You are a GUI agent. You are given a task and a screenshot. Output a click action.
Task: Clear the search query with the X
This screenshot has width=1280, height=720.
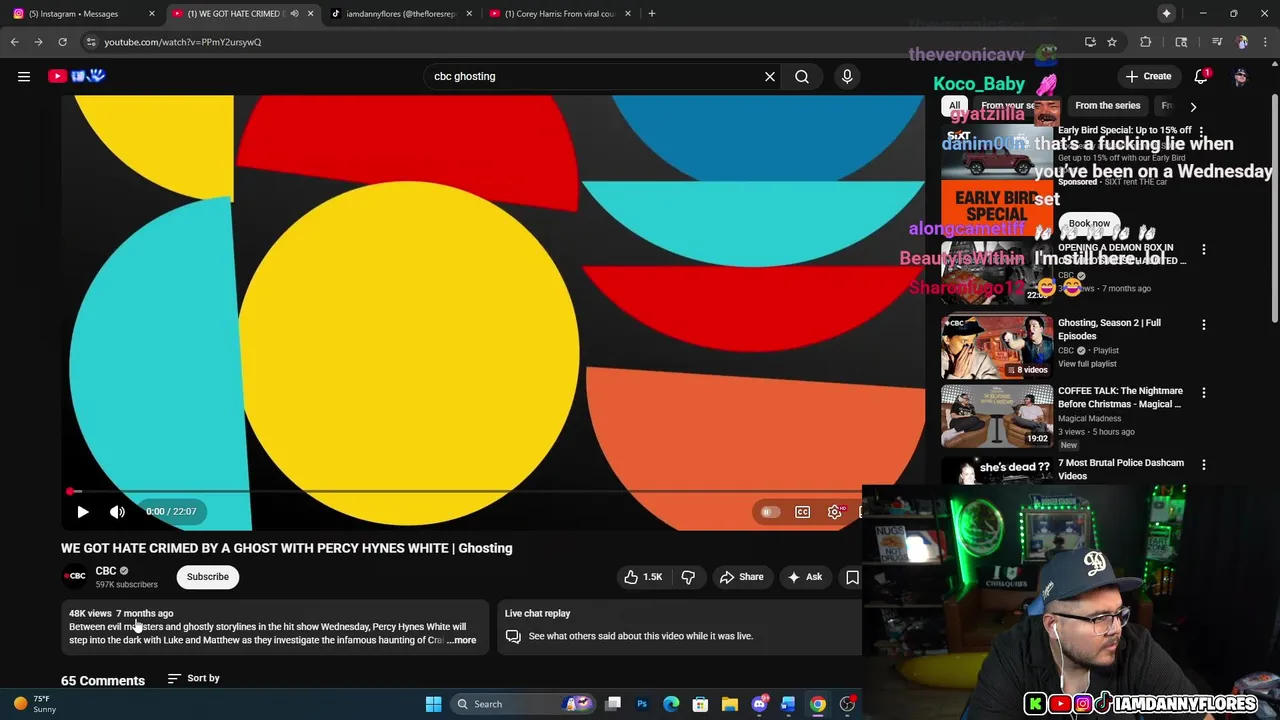(x=770, y=76)
